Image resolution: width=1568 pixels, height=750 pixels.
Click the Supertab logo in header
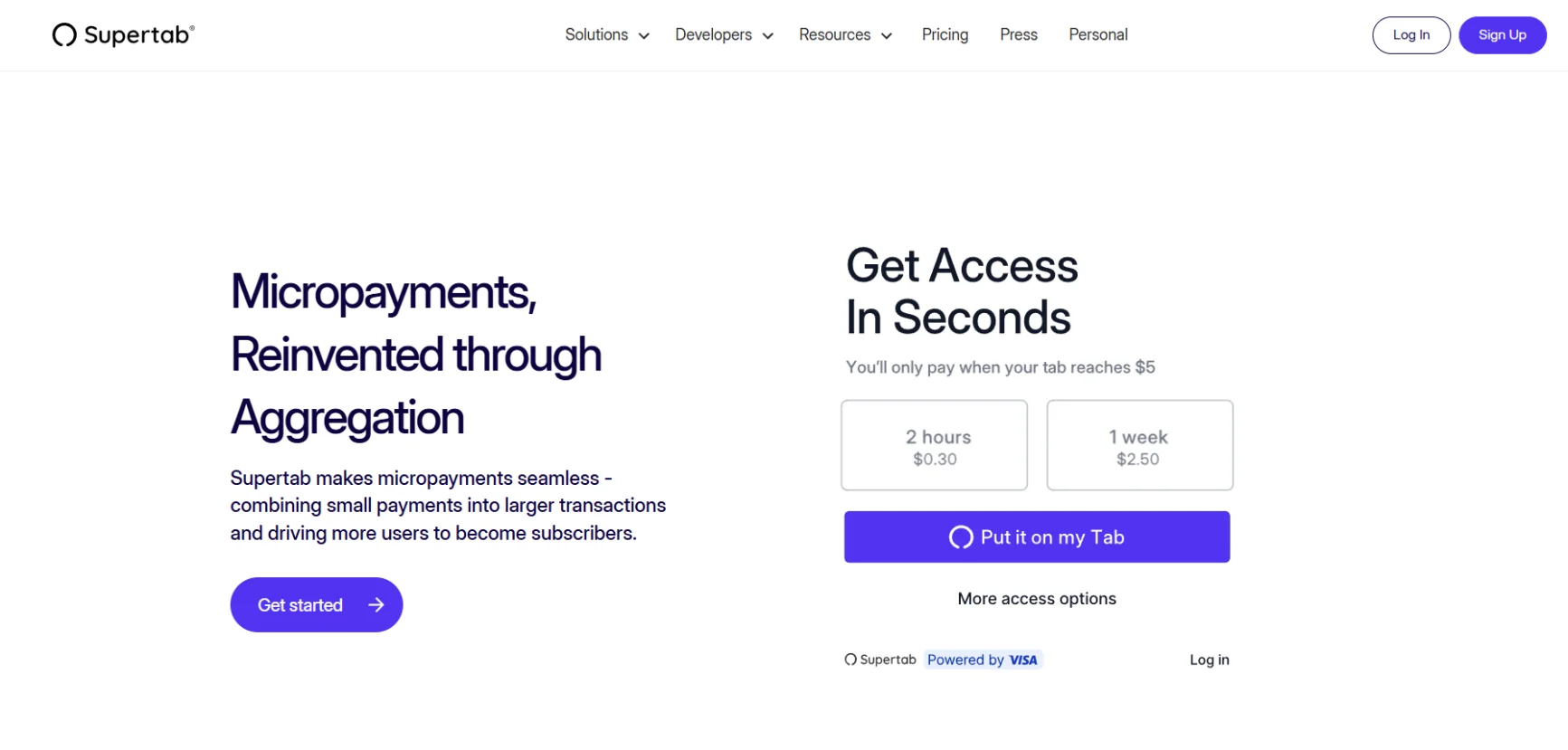[123, 35]
